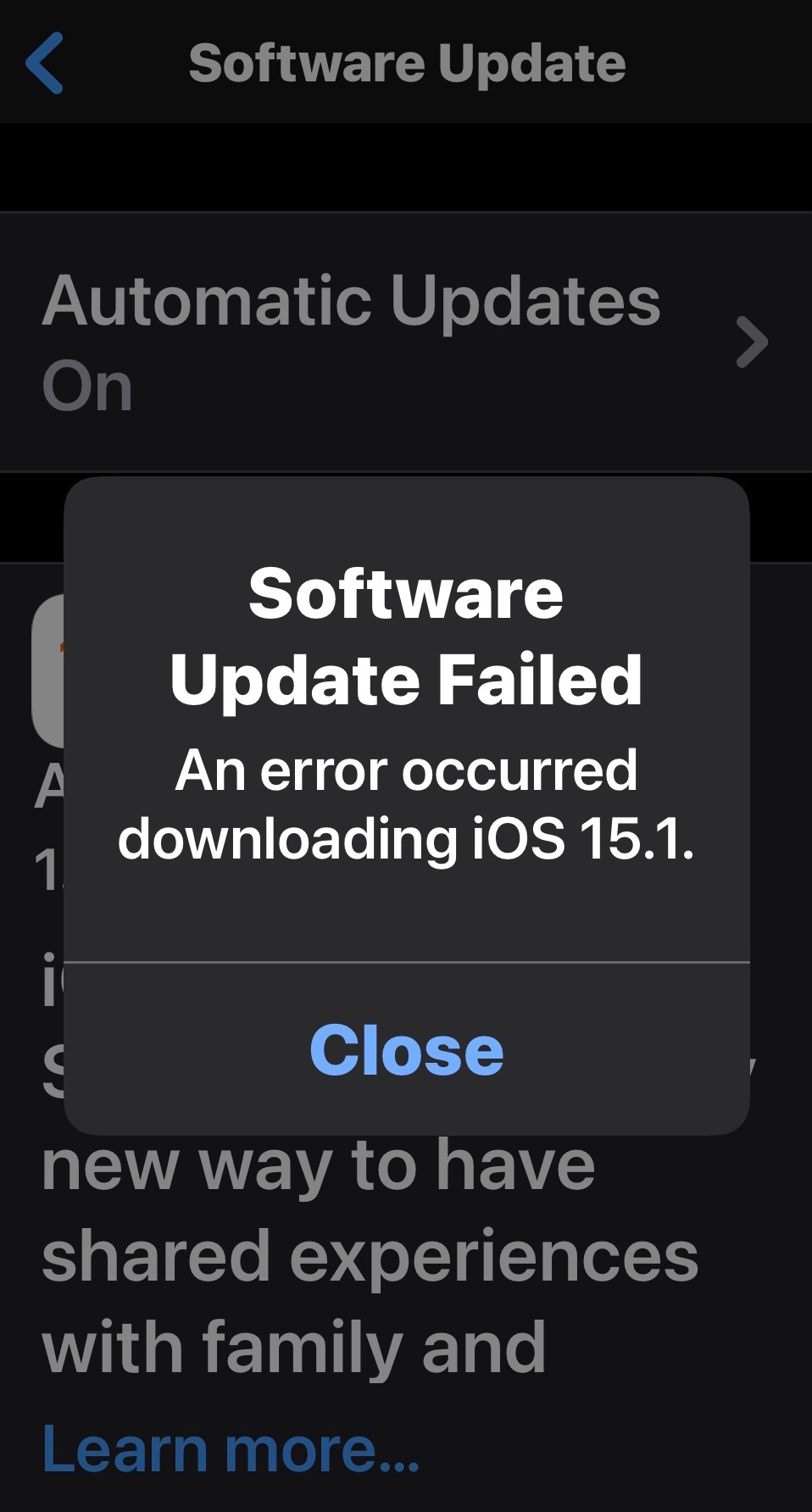812x1512 pixels.
Task: Select the 'An error occurred' message line
Action: (406, 770)
